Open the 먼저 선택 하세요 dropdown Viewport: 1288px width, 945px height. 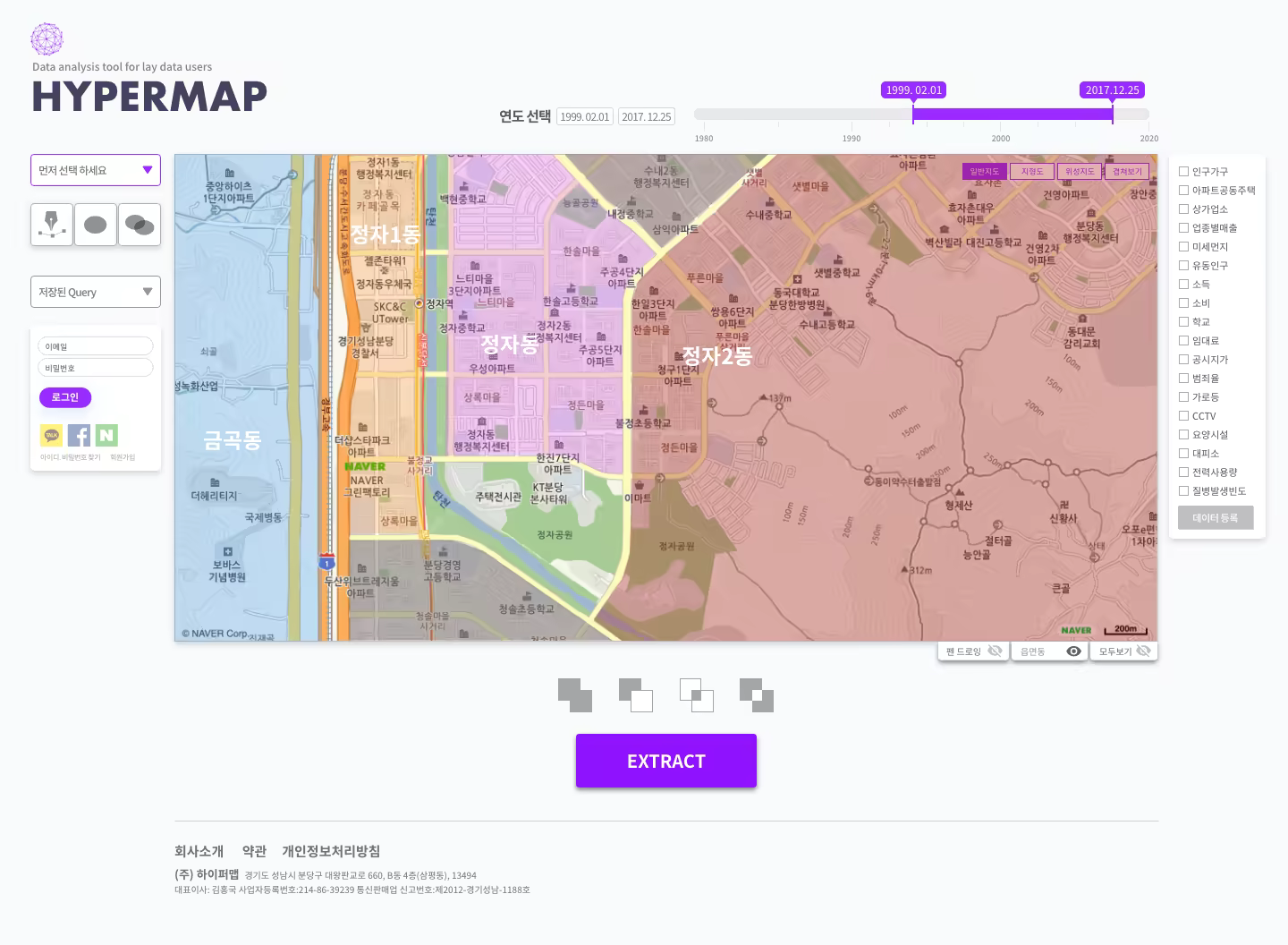pos(95,170)
